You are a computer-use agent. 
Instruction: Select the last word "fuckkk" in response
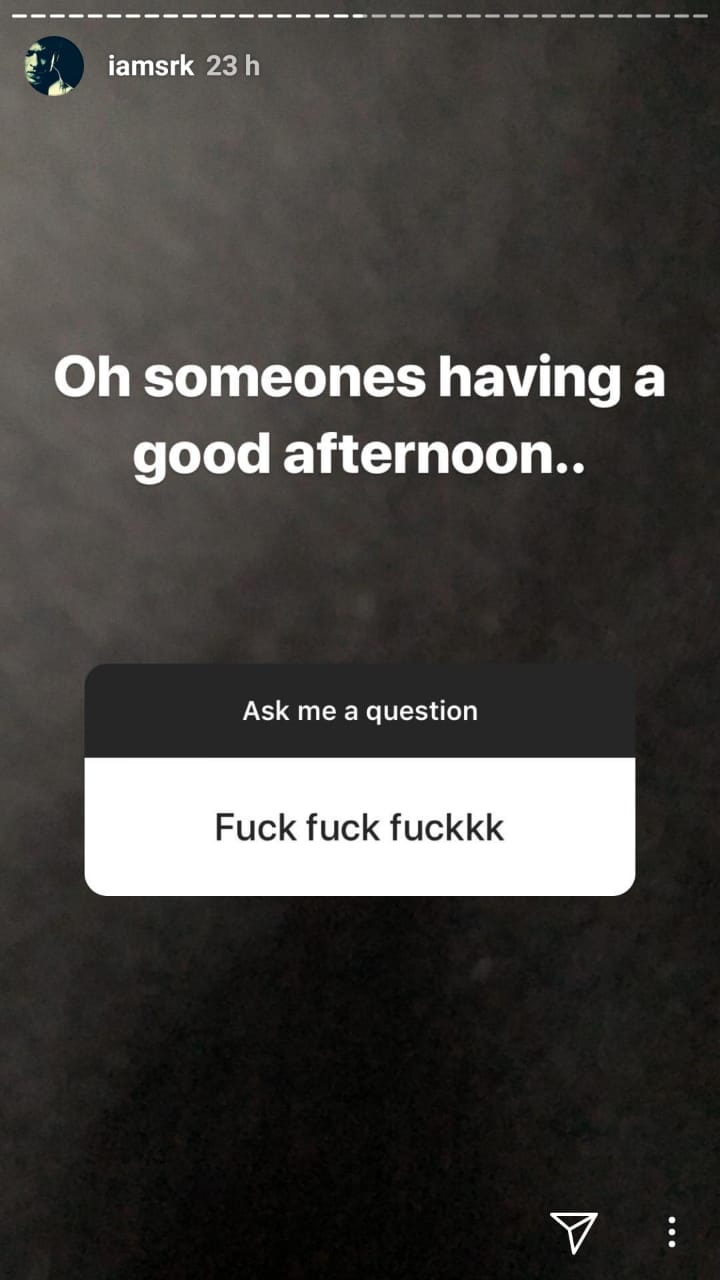pyautogui.click(x=447, y=828)
